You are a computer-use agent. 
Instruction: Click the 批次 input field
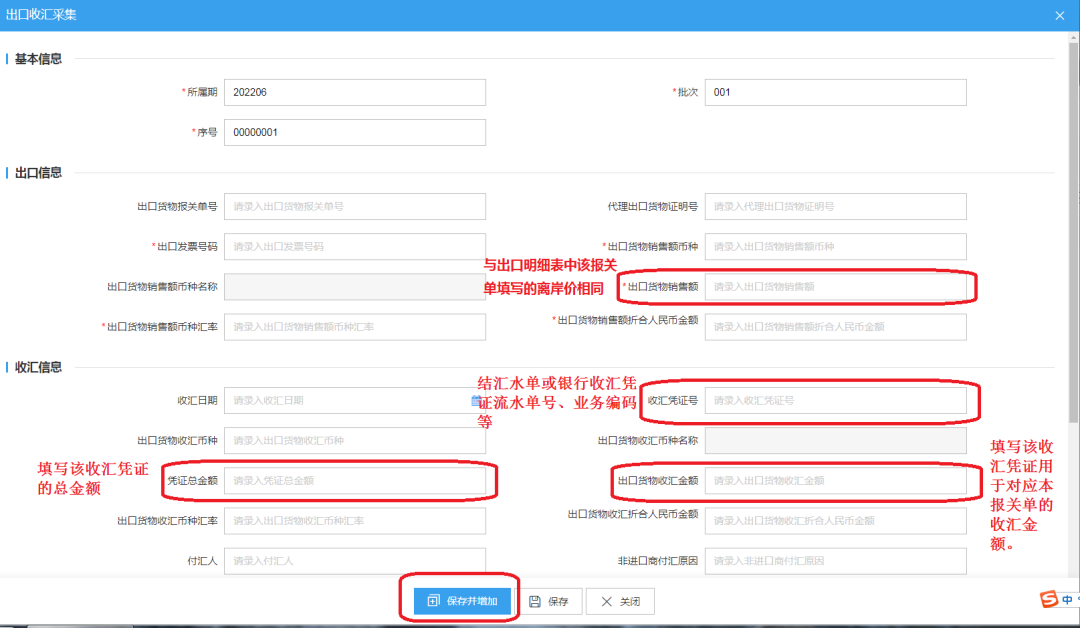[x=835, y=92]
